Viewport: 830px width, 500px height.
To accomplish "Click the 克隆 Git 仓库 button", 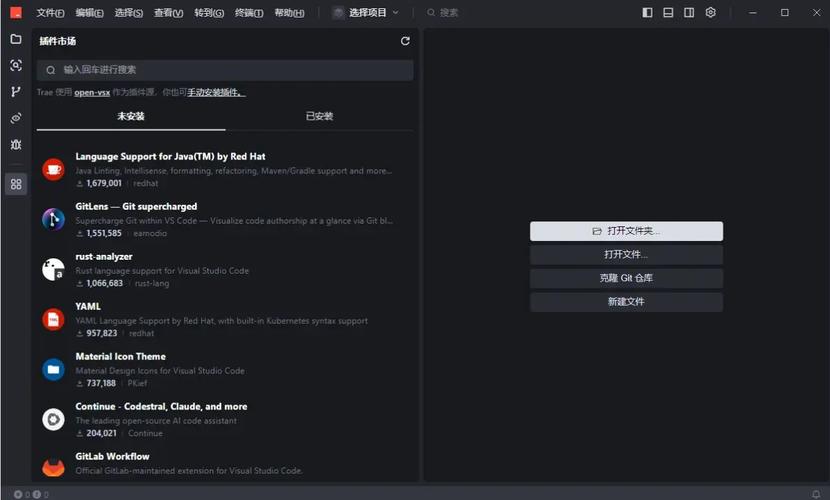I will [x=626, y=278].
